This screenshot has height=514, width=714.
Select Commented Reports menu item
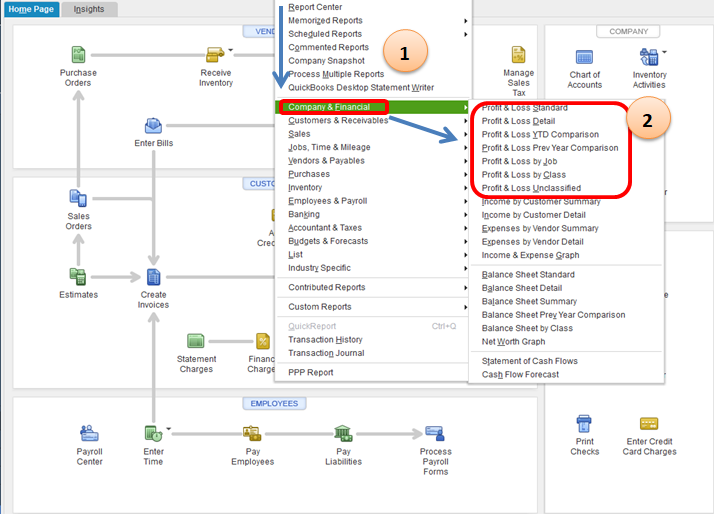(328, 47)
